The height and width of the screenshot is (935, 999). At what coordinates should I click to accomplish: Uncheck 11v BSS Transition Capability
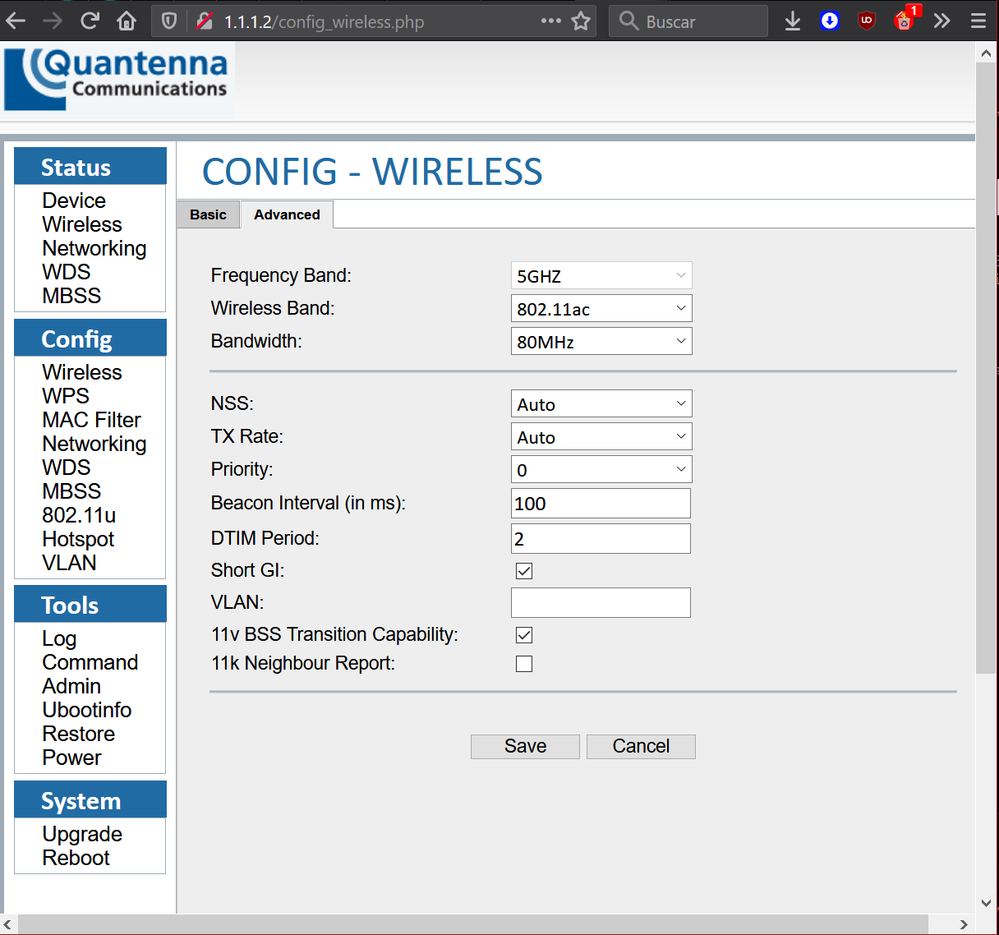click(x=524, y=634)
